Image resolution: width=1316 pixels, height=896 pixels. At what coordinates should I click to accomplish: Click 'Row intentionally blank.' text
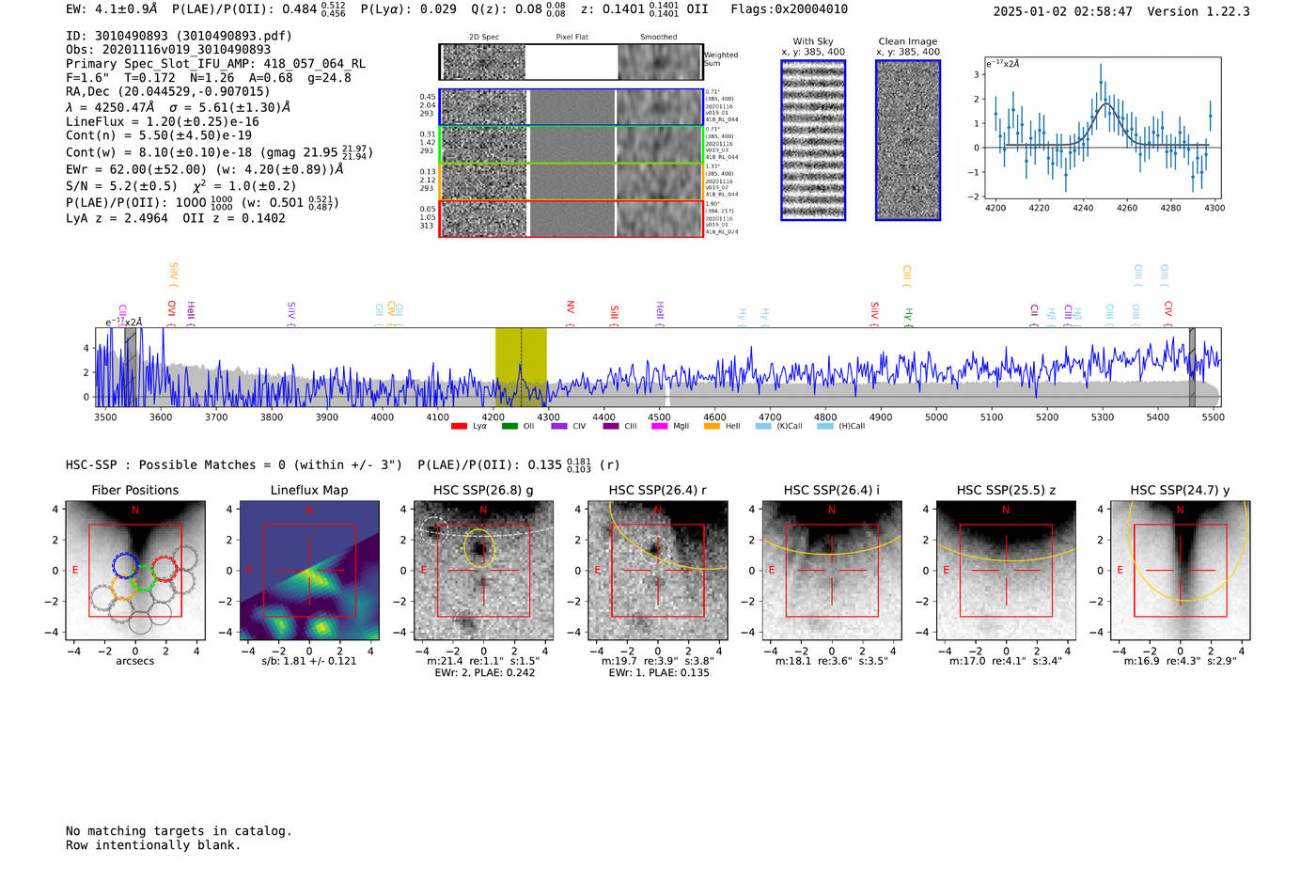pos(153,845)
